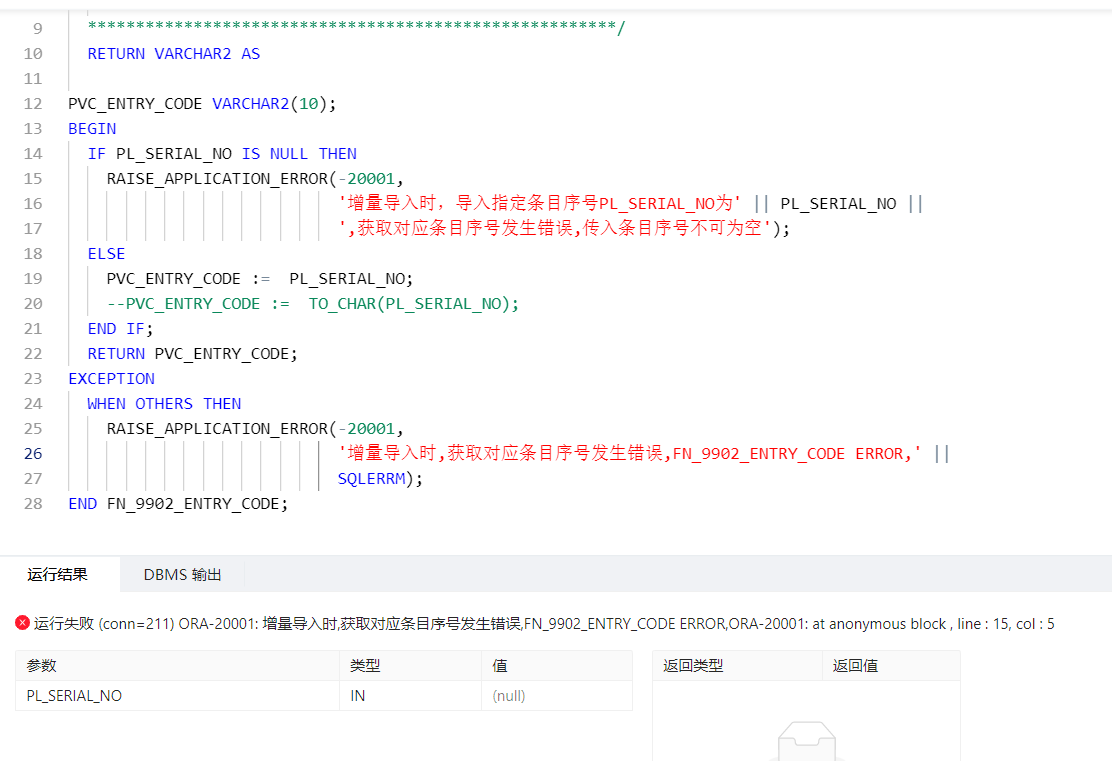Click the red error icon beside 运行失败

click(22, 623)
